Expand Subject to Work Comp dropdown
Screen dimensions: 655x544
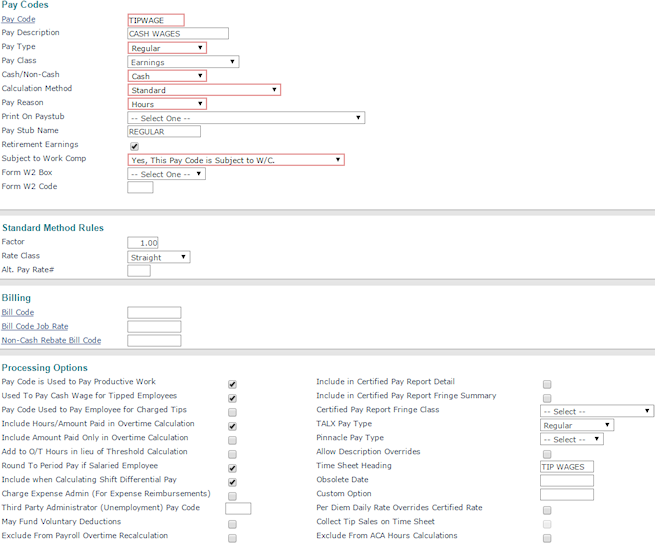click(x=236, y=160)
